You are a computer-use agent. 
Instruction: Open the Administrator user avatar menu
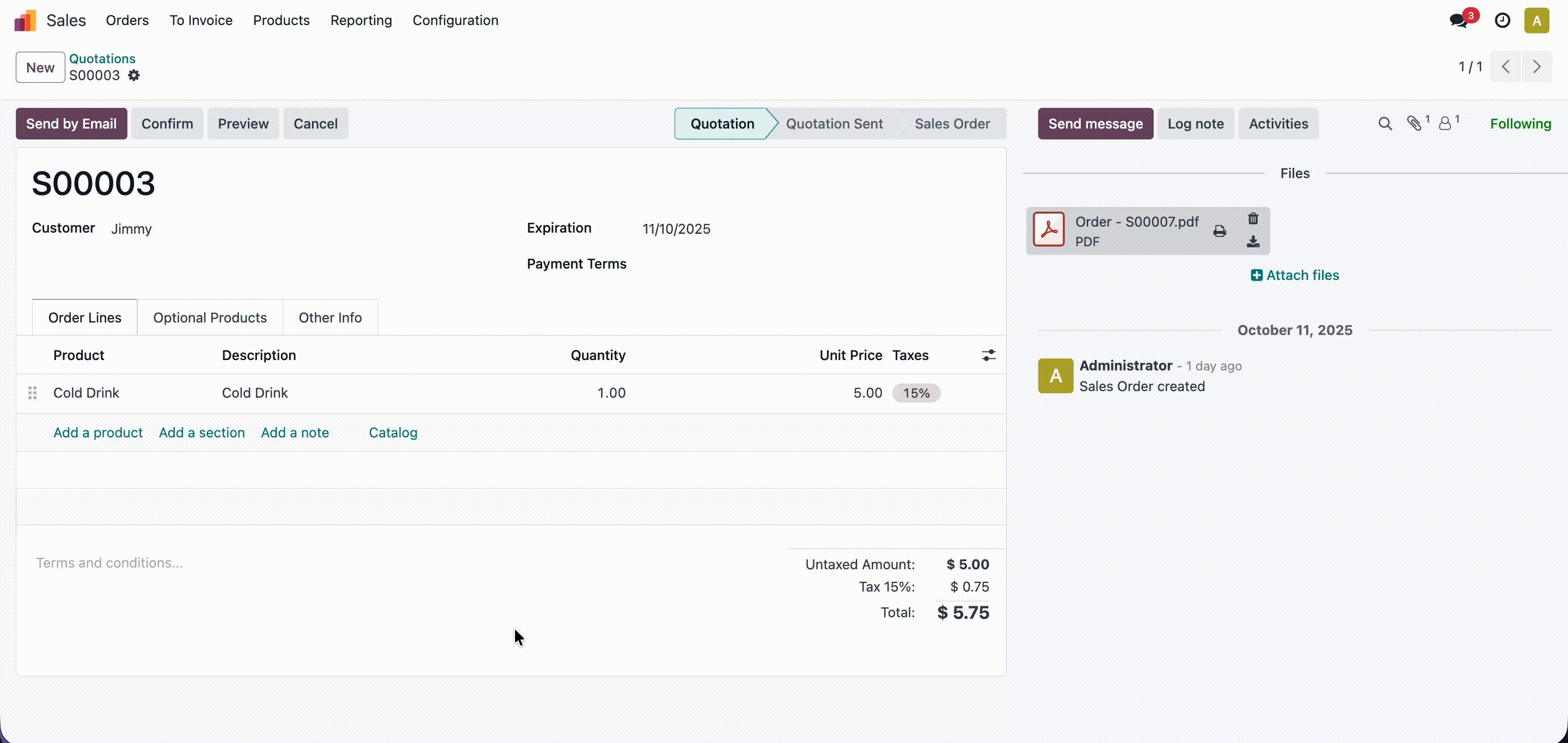click(1536, 21)
